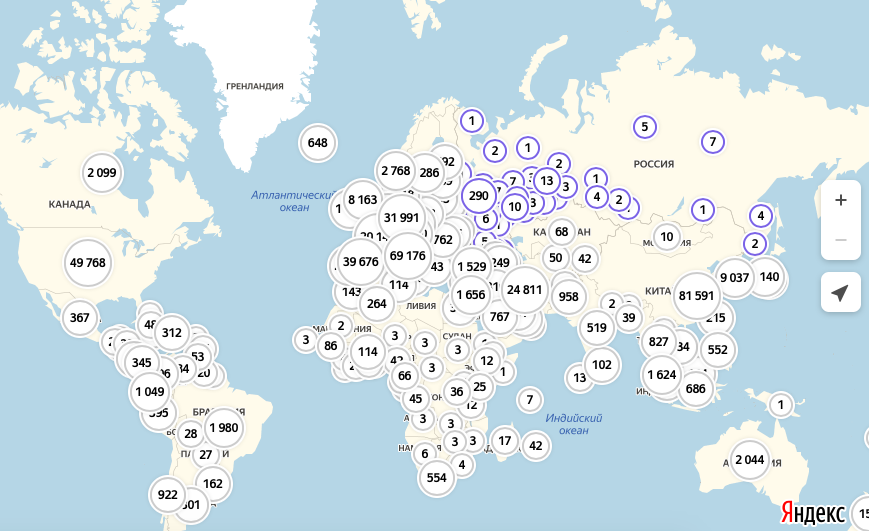Select the purple 7 marker in eastern Russia
869x531 pixels.
[x=713, y=142]
